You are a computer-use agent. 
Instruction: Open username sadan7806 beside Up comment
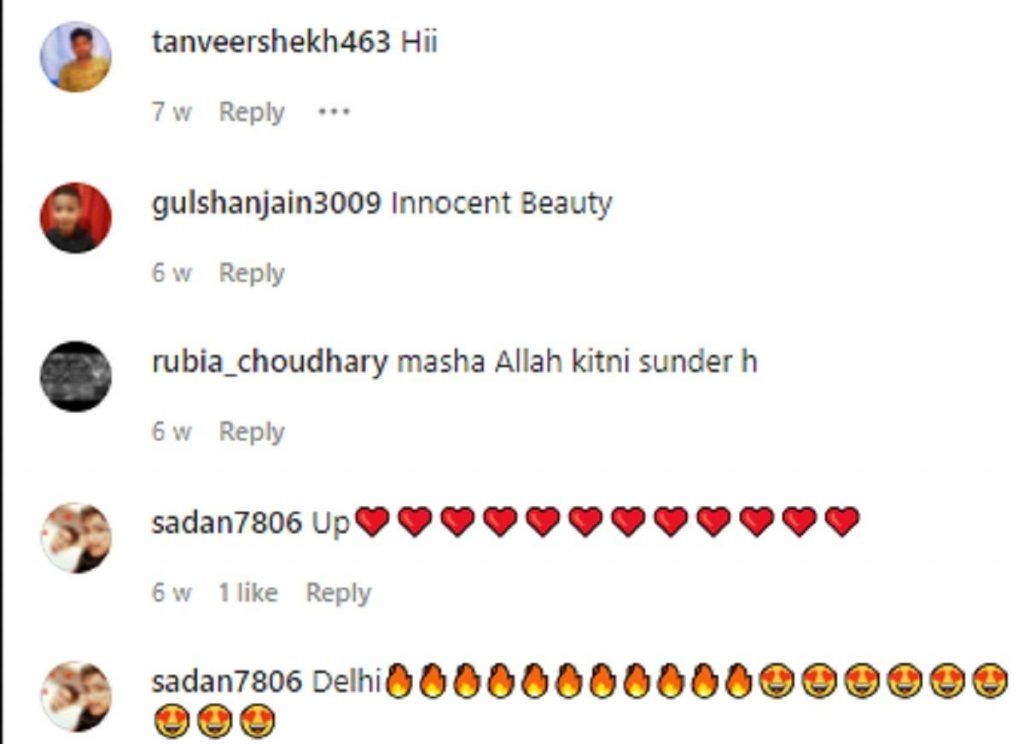click(x=227, y=523)
